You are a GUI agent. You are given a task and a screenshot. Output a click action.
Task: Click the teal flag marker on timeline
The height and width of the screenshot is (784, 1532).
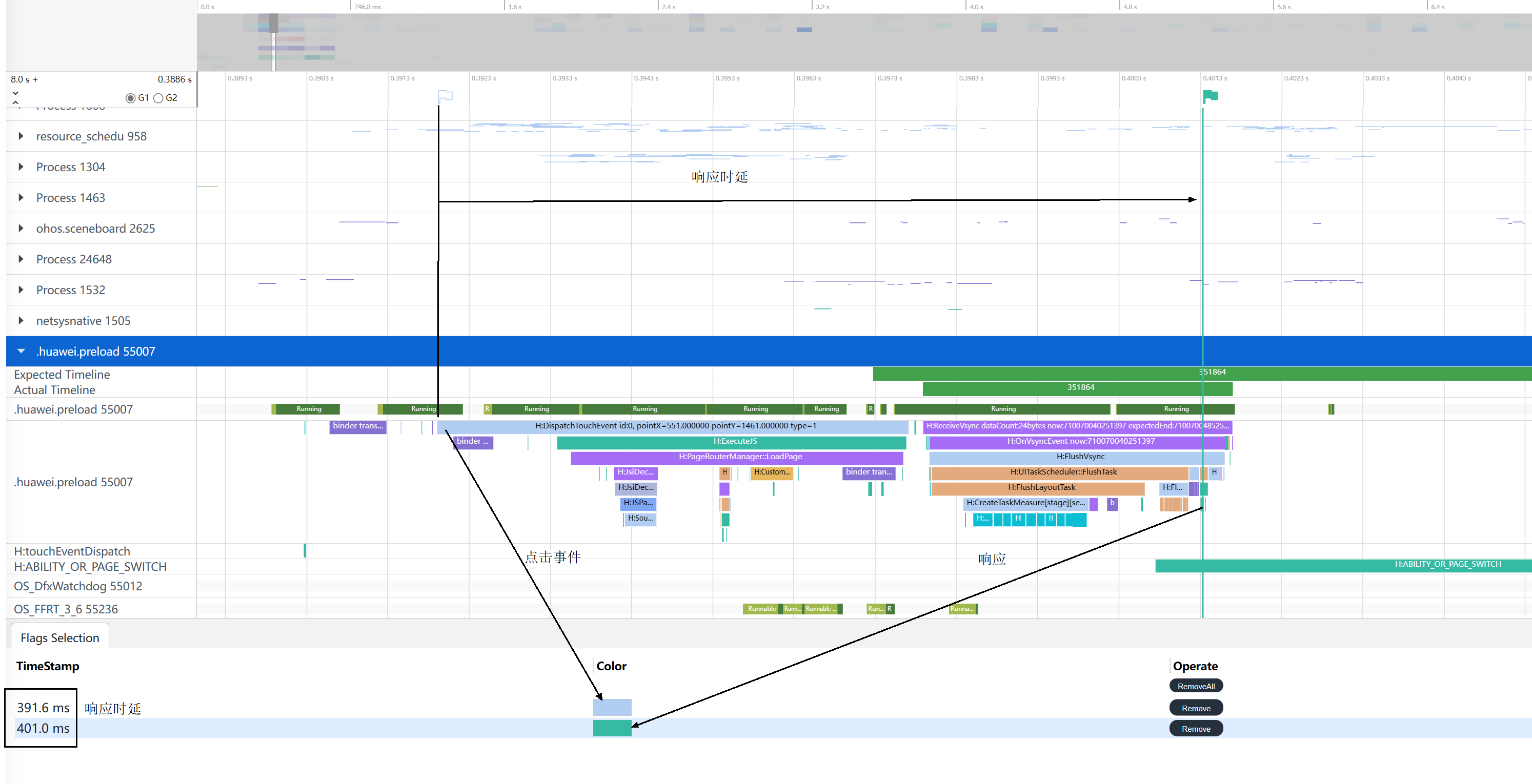(1210, 96)
